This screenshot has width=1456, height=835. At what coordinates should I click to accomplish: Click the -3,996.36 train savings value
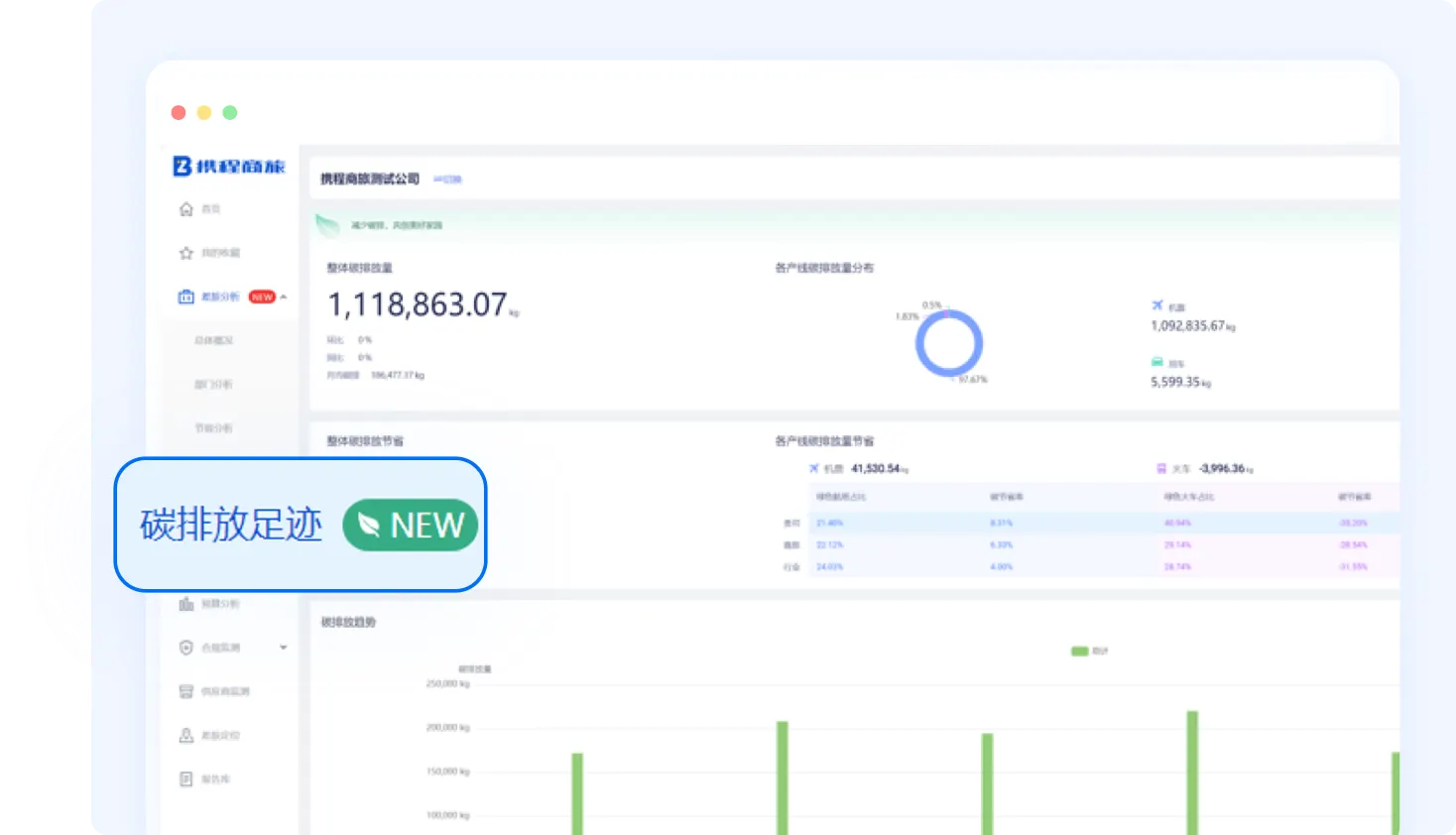click(1222, 469)
